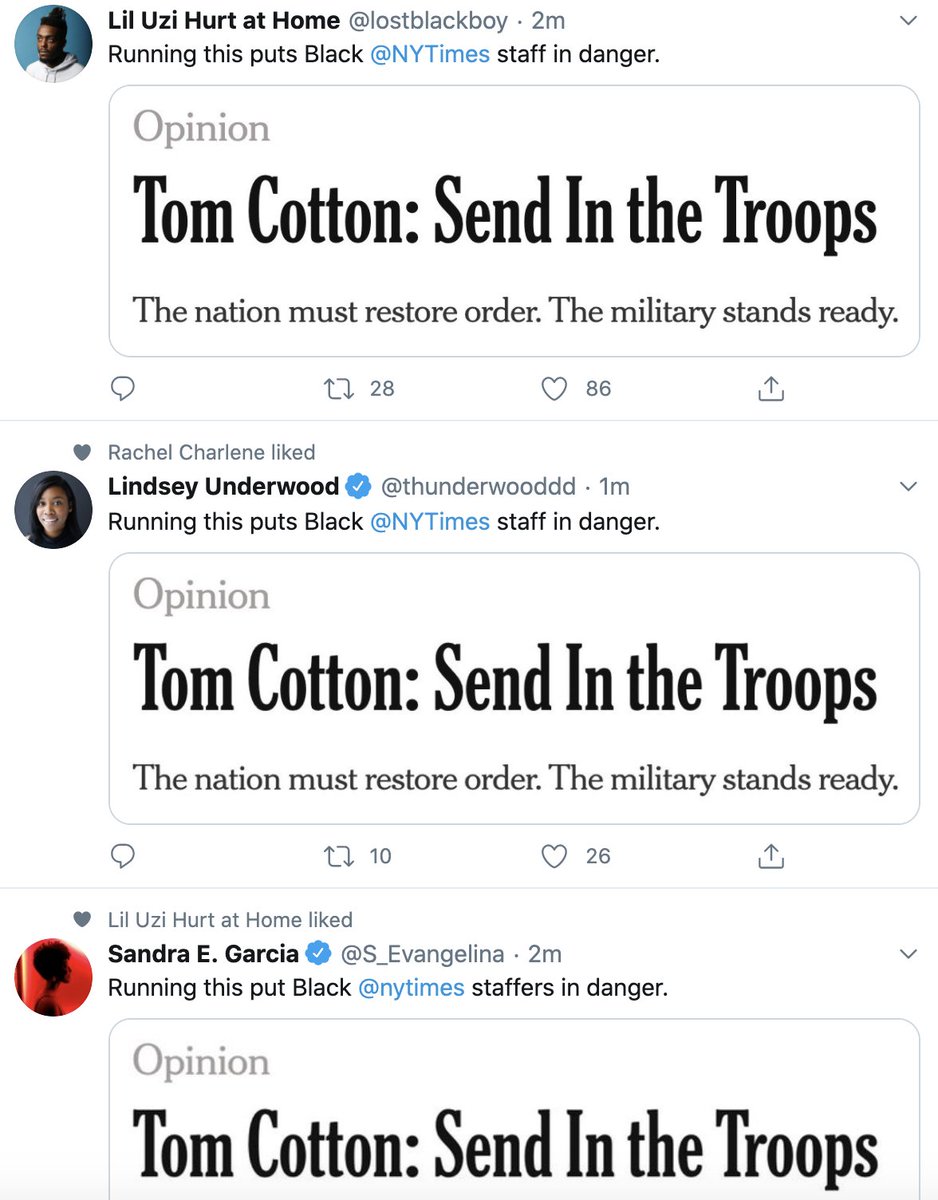Reply to Lil Uzi Hurt at Home's tweet
The width and height of the screenshot is (938, 1200).
(122, 389)
